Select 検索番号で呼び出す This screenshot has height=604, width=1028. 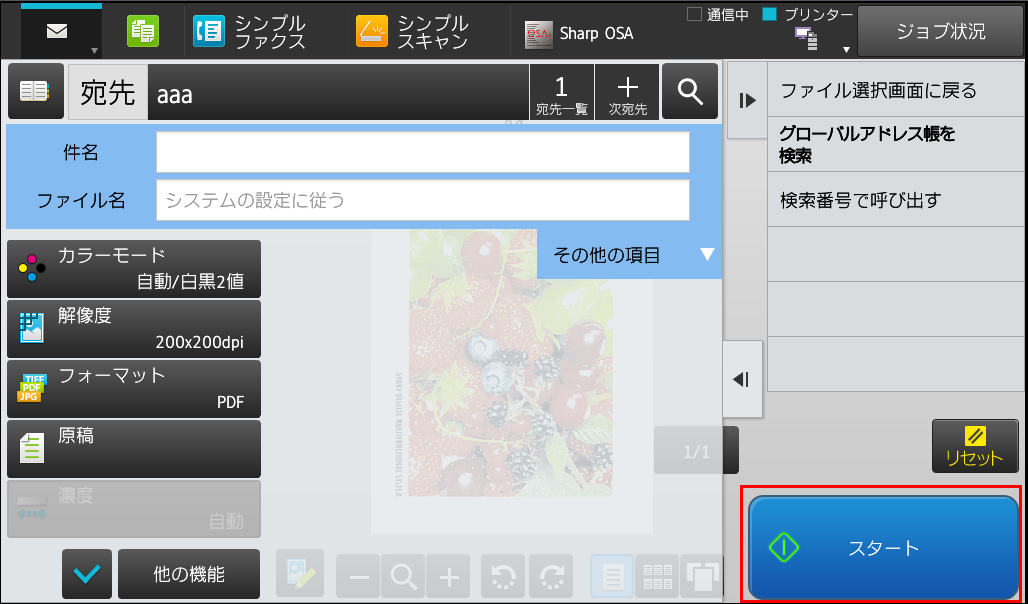(896, 199)
